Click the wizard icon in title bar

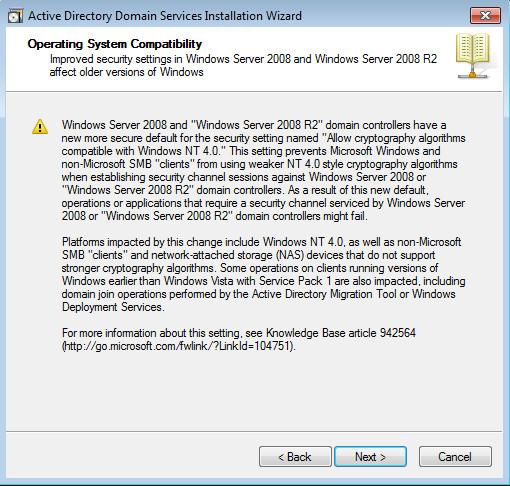[15, 16]
